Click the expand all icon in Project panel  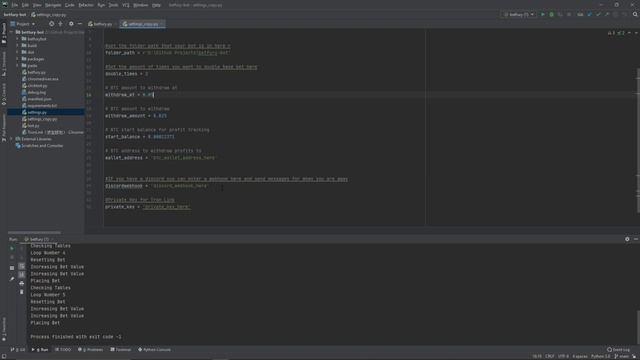pos(60,24)
